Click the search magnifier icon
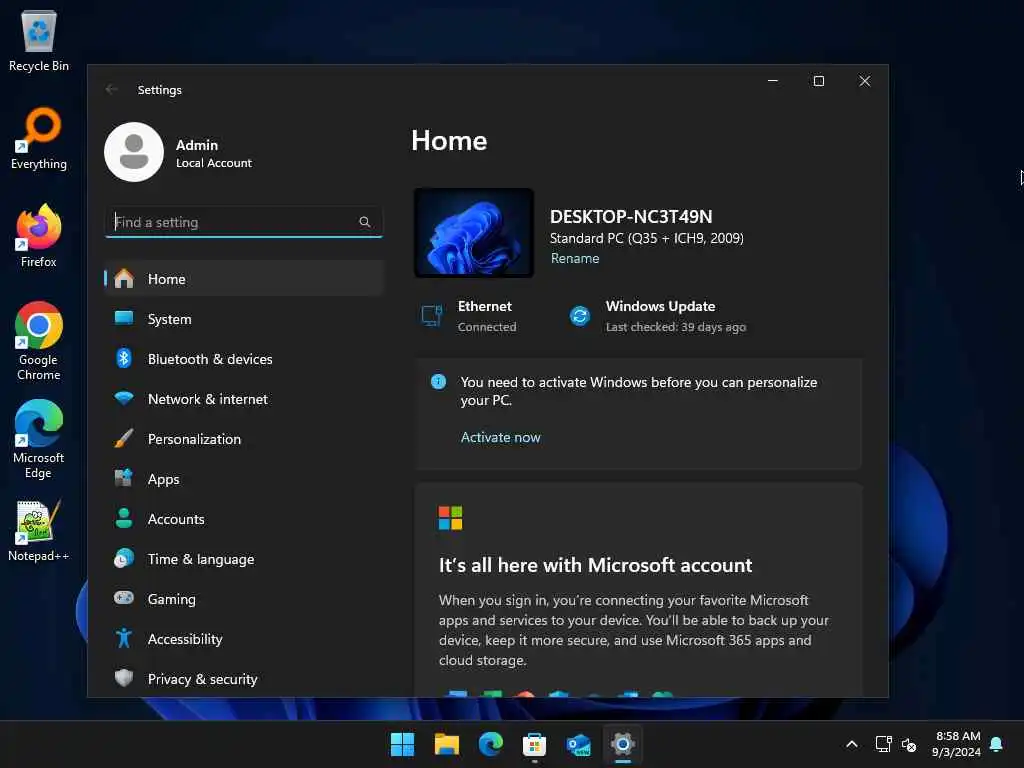This screenshot has height=768, width=1024. [x=365, y=222]
